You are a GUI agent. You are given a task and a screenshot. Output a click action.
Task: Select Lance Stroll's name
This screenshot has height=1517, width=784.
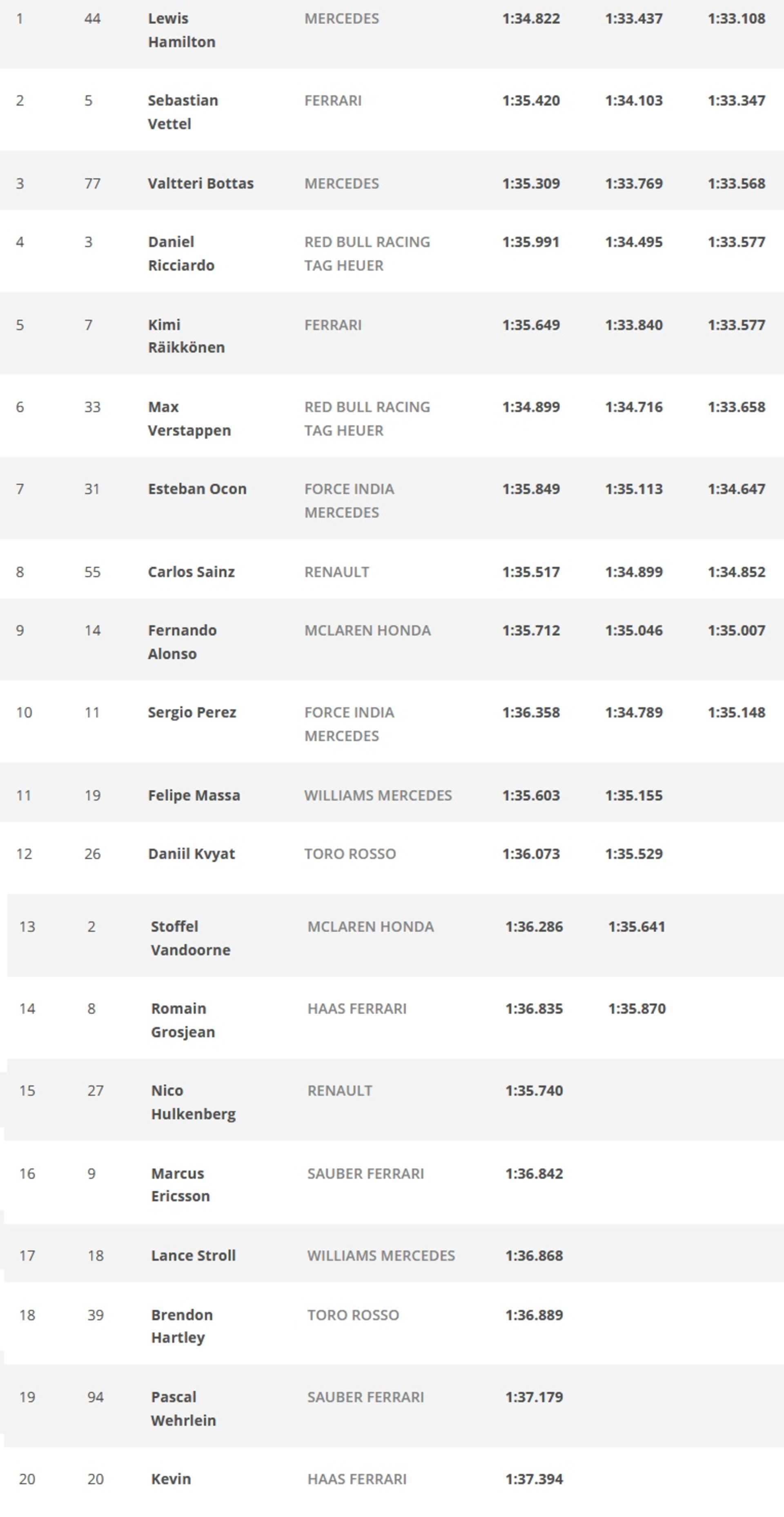click(193, 1255)
